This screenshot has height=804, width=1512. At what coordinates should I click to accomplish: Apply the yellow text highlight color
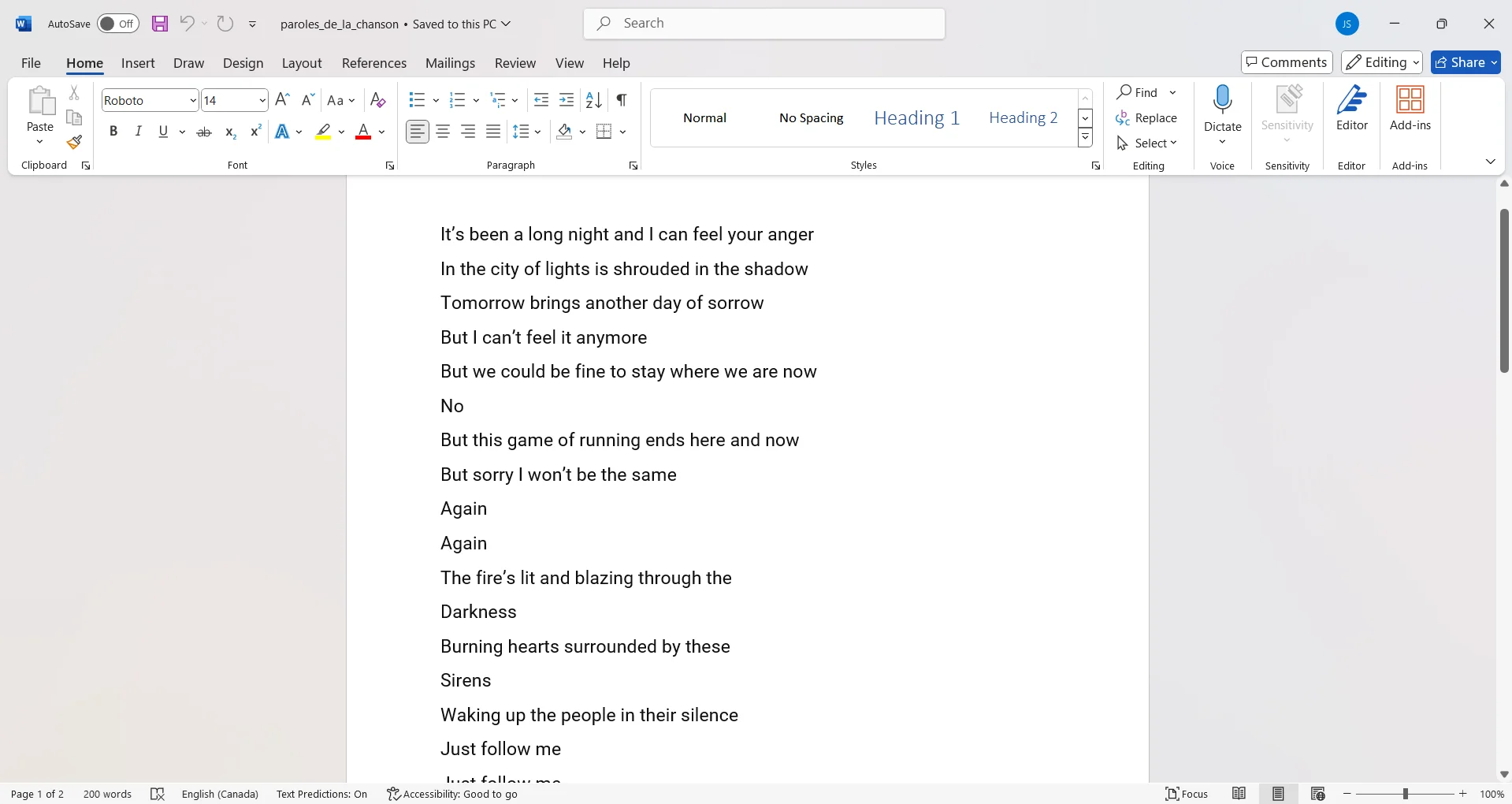(323, 132)
